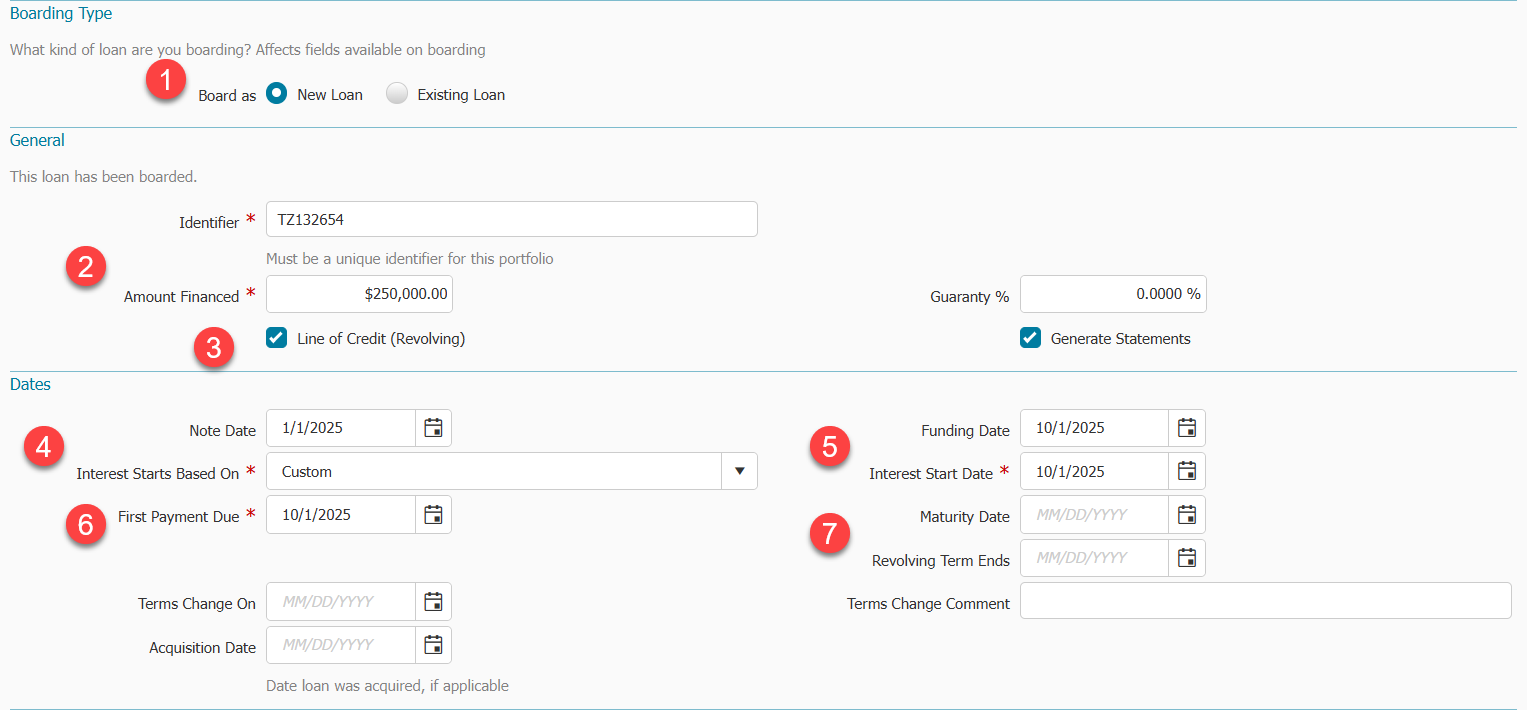The height and width of the screenshot is (710, 1527).
Task: Open the Maturity Date calendar picker
Action: click(x=1187, y=515)
